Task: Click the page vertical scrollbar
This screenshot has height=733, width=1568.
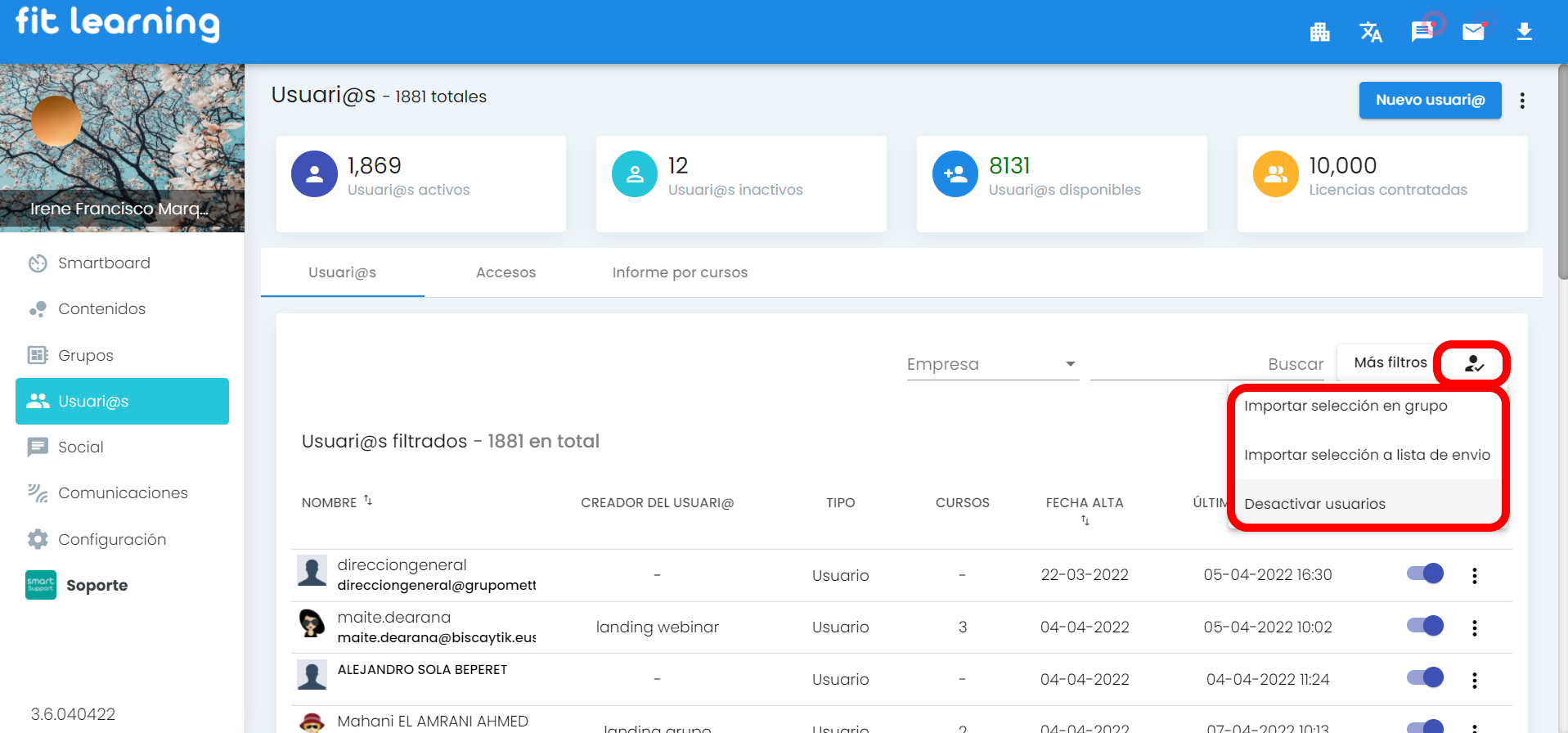Action: pos(1562,172)
